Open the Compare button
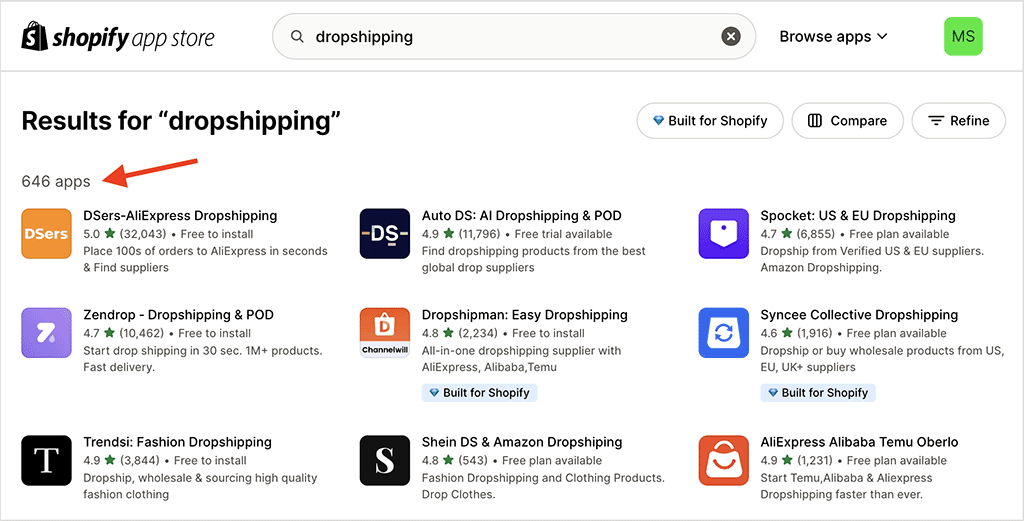This screenshot has width=1024, height=521. pyautogui.click(x=848, y=121)
